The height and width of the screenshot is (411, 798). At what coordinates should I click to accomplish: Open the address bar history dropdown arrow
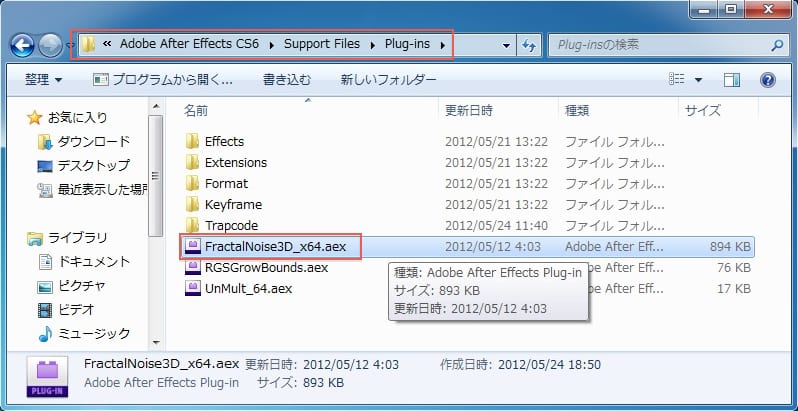coord(506,46)
